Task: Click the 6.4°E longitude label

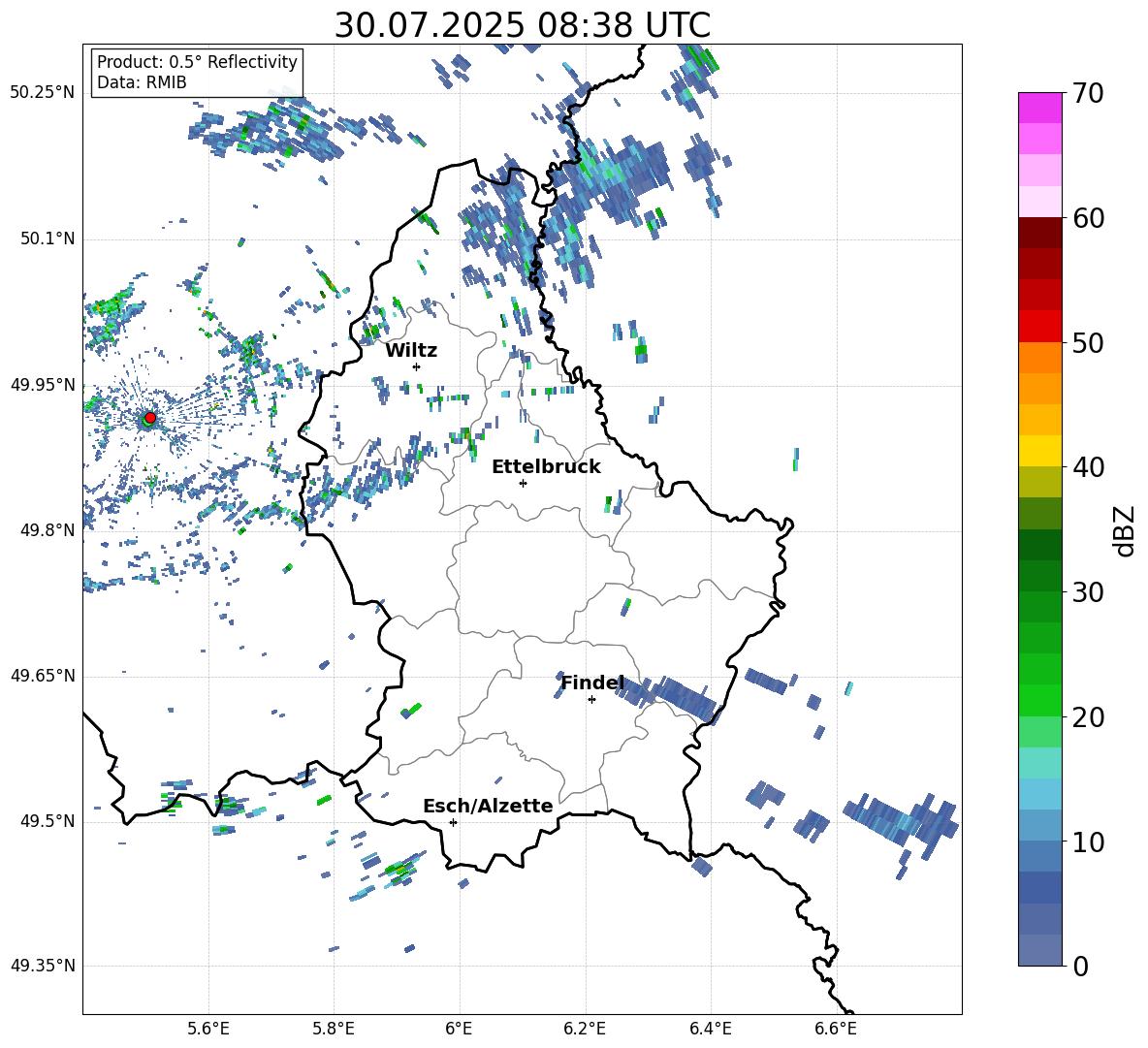Action: point(711,1029)
